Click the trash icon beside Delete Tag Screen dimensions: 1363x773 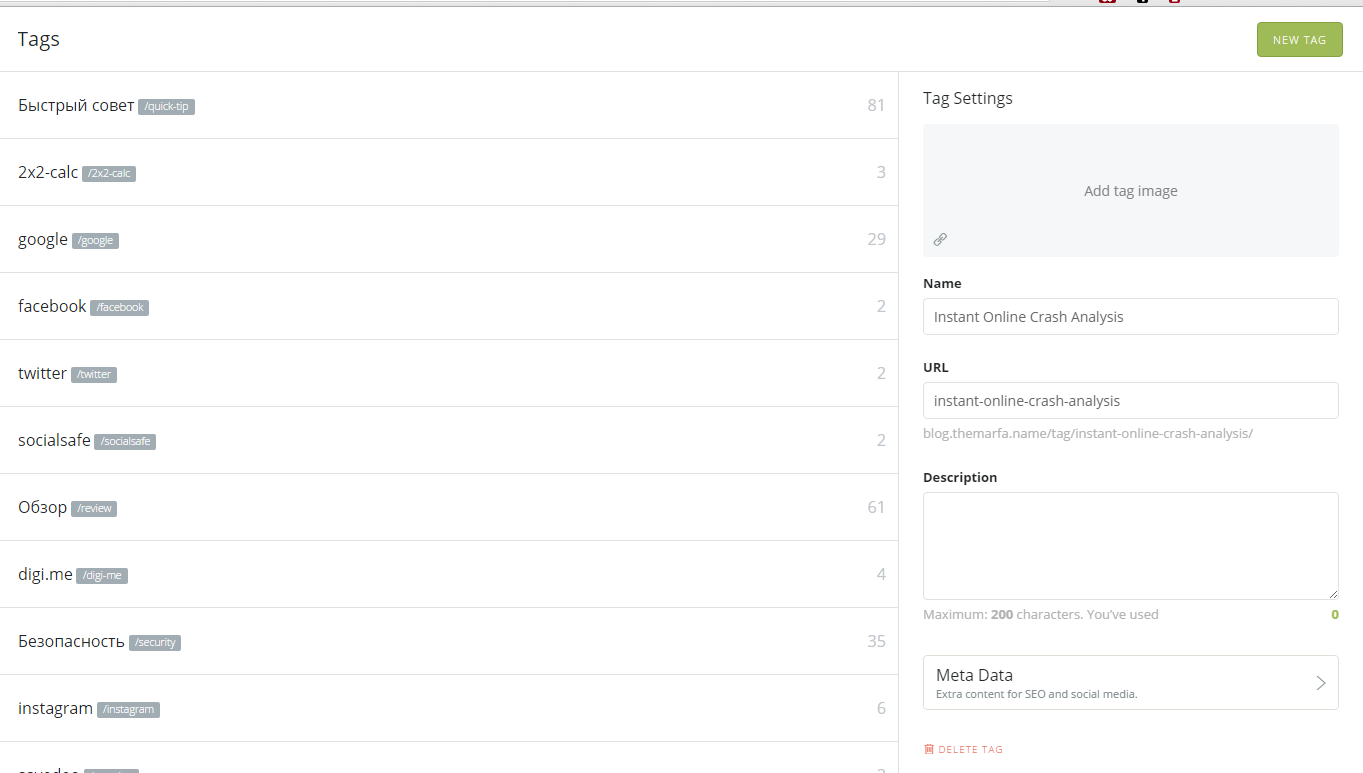[x=929, y=749]
